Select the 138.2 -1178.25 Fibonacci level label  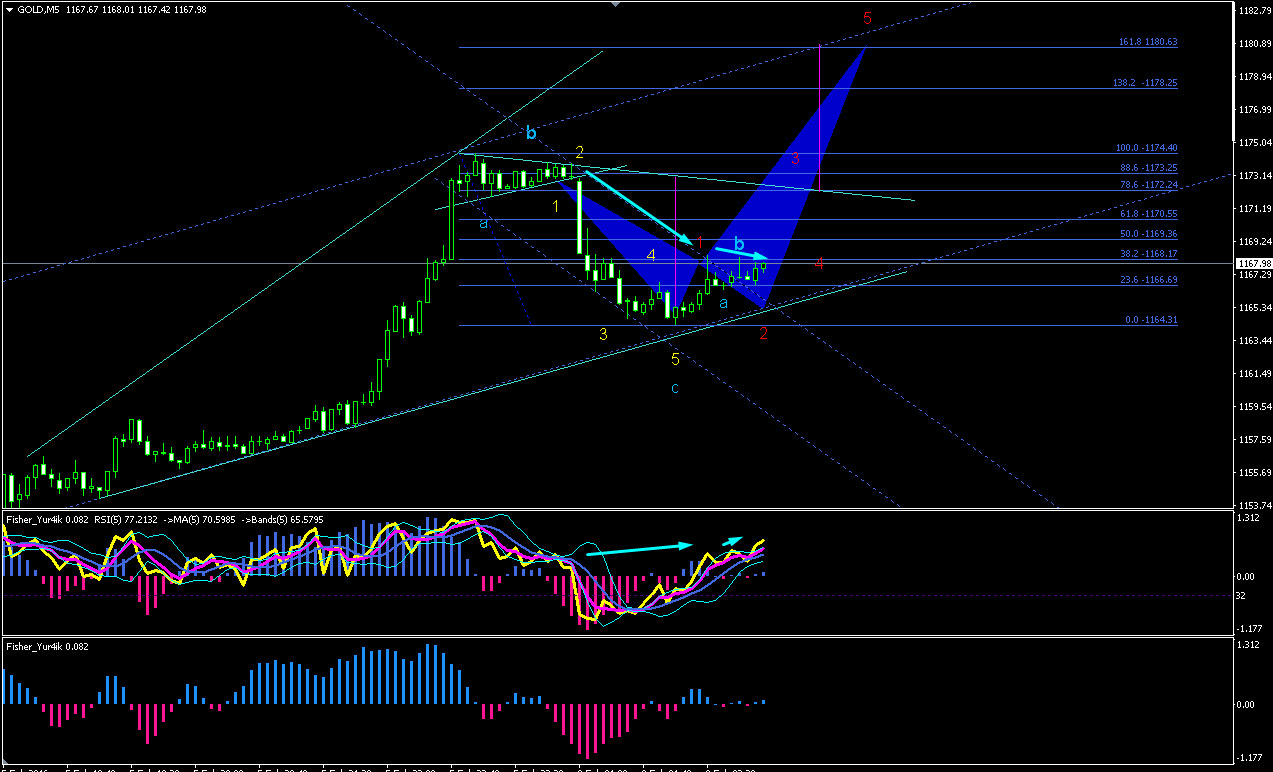(x=1145, y=84)
